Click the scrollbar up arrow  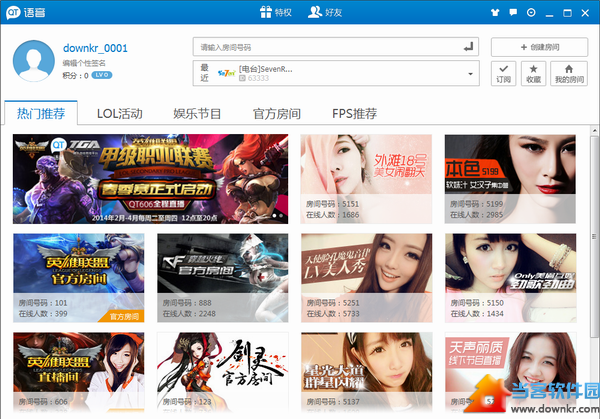click(595, 131)
